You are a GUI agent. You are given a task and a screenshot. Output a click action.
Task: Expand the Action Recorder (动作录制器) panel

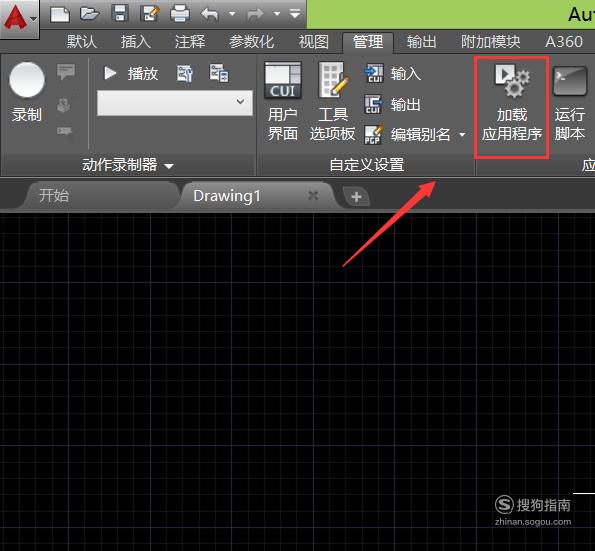point(128,165)
